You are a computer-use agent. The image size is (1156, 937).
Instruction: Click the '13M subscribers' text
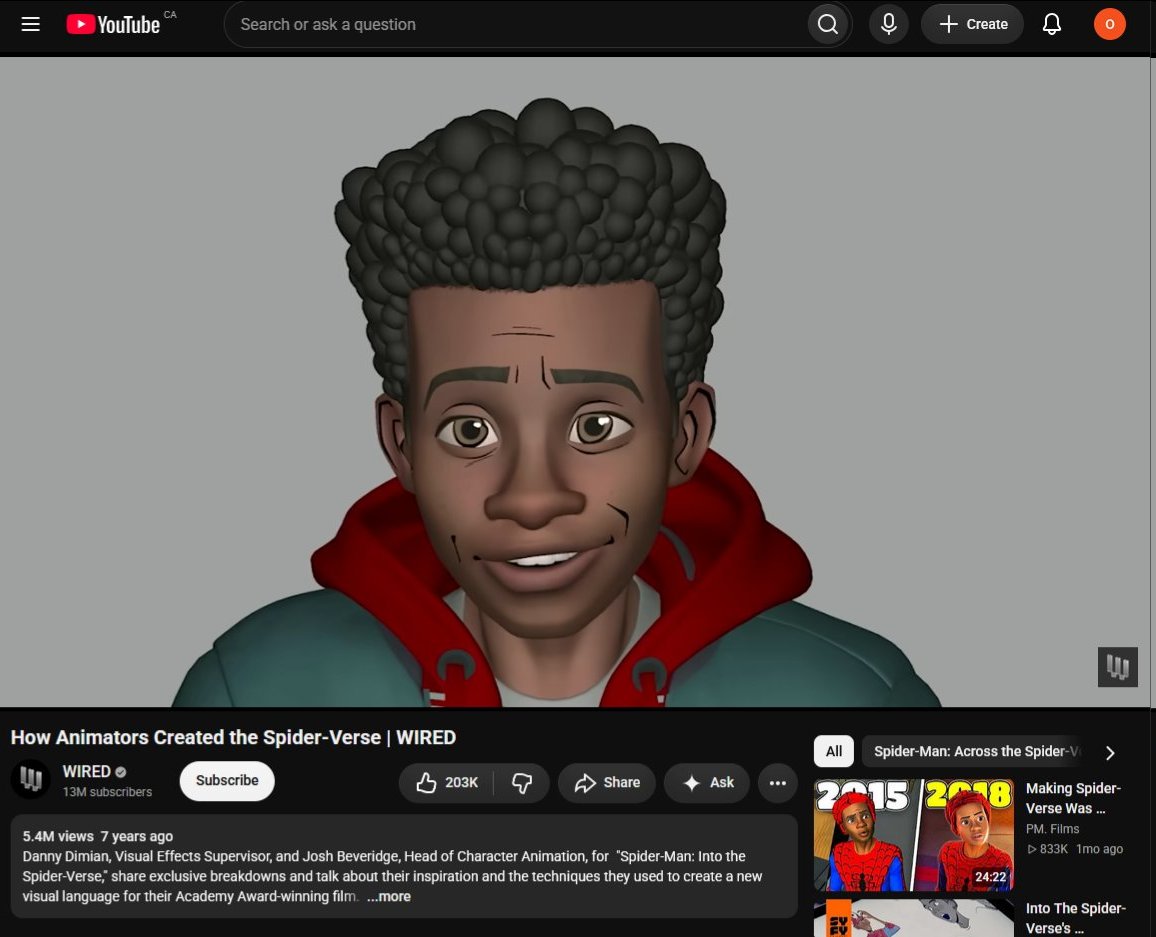(x=107, y=792)
